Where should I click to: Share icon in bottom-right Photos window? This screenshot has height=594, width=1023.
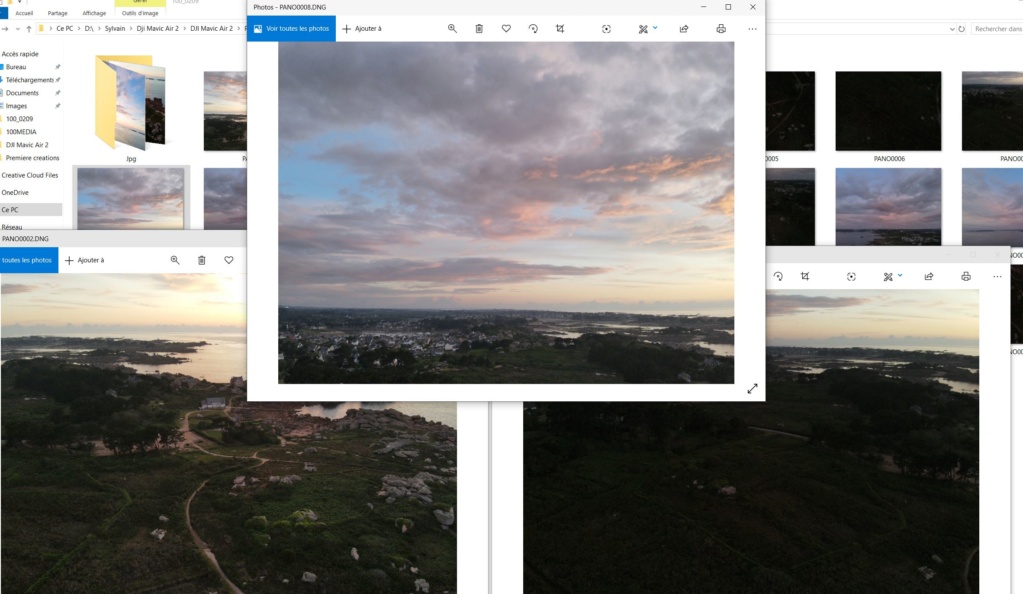(928, 277)
